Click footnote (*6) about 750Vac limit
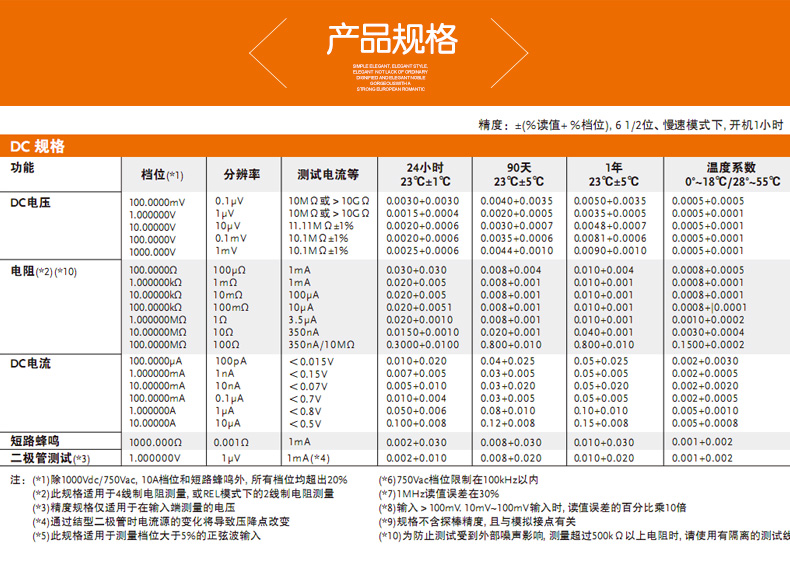This screenshot has height=561, width=790. point(458,480)
